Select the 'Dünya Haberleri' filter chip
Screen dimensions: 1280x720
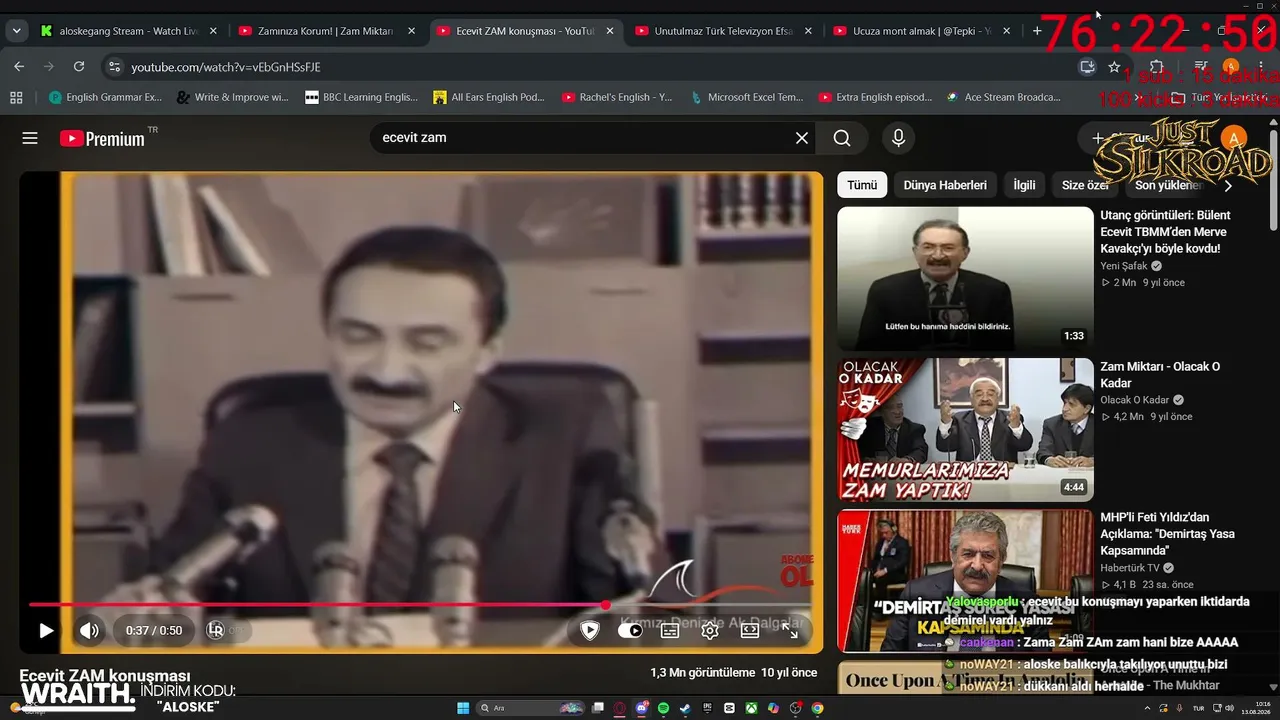[945, 185]
